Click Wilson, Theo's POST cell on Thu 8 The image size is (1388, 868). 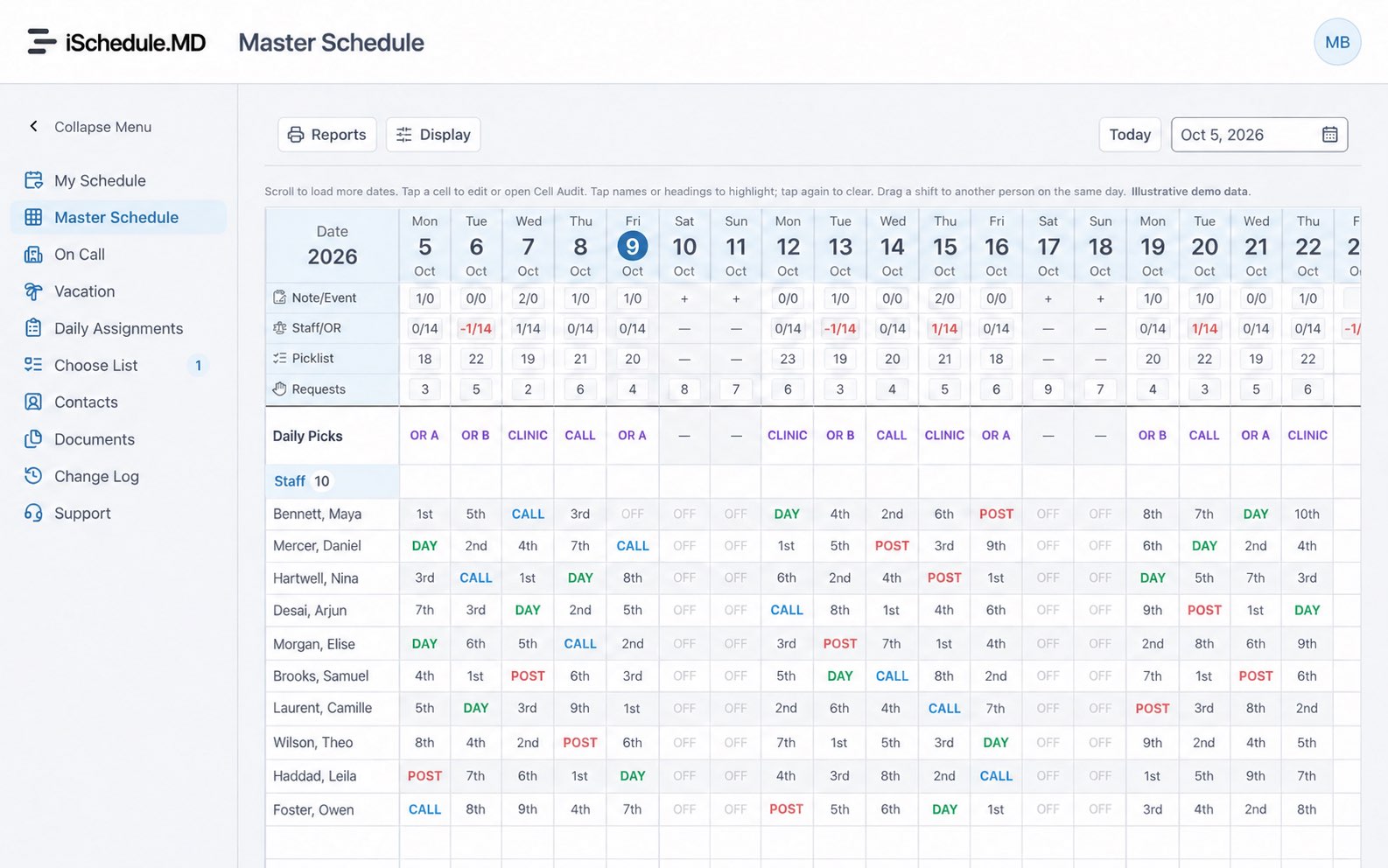coord(580,742)
